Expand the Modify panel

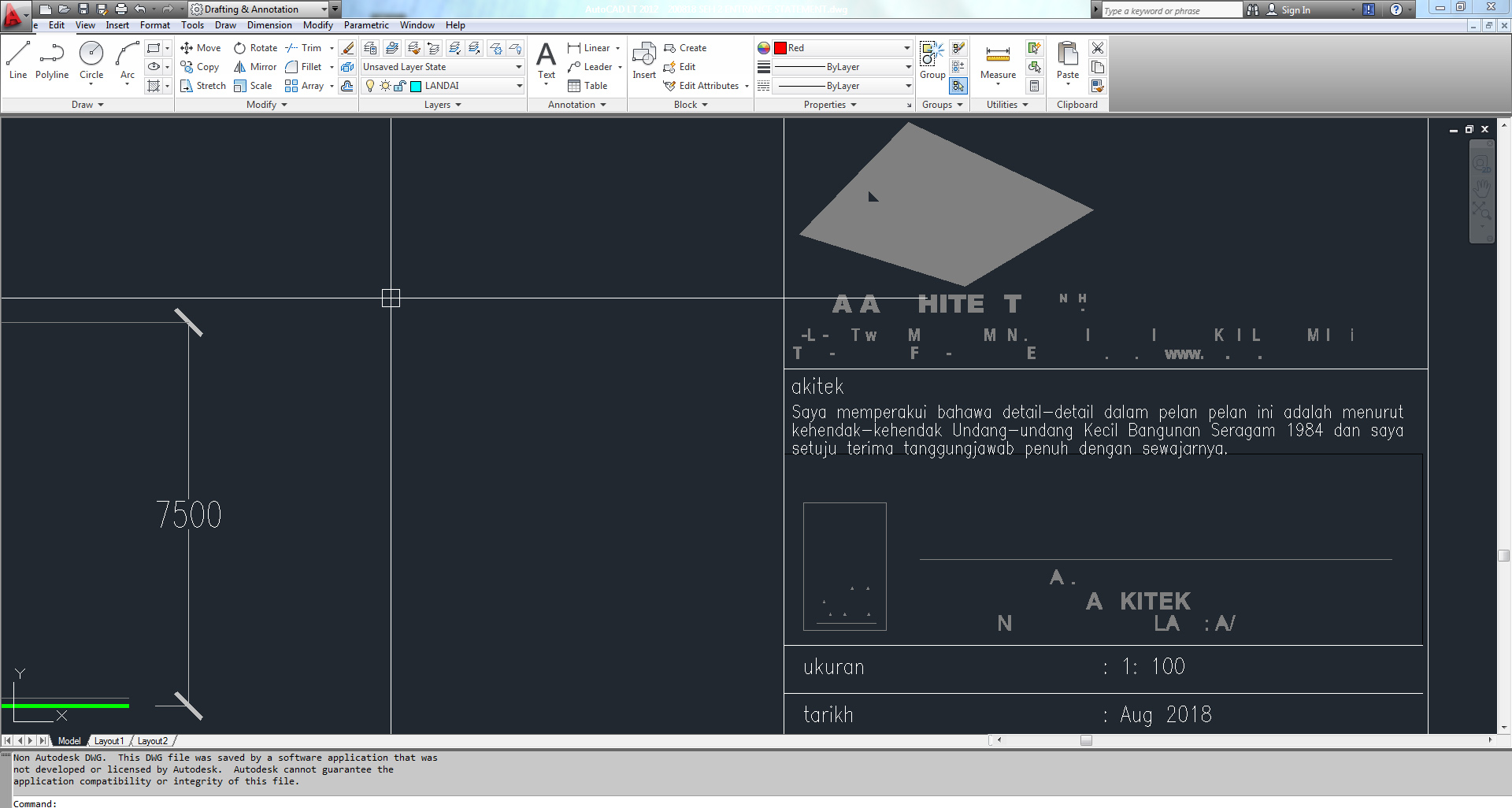[x=267, y=105]
